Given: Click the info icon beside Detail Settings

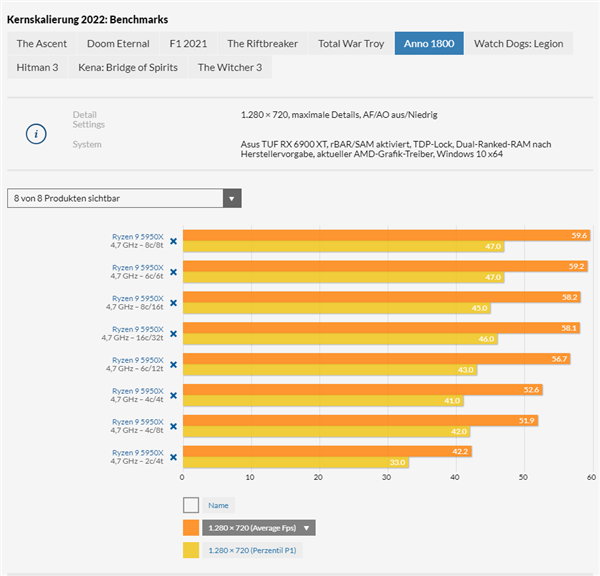Looking at the screenshot, I should tap(36, 133).
